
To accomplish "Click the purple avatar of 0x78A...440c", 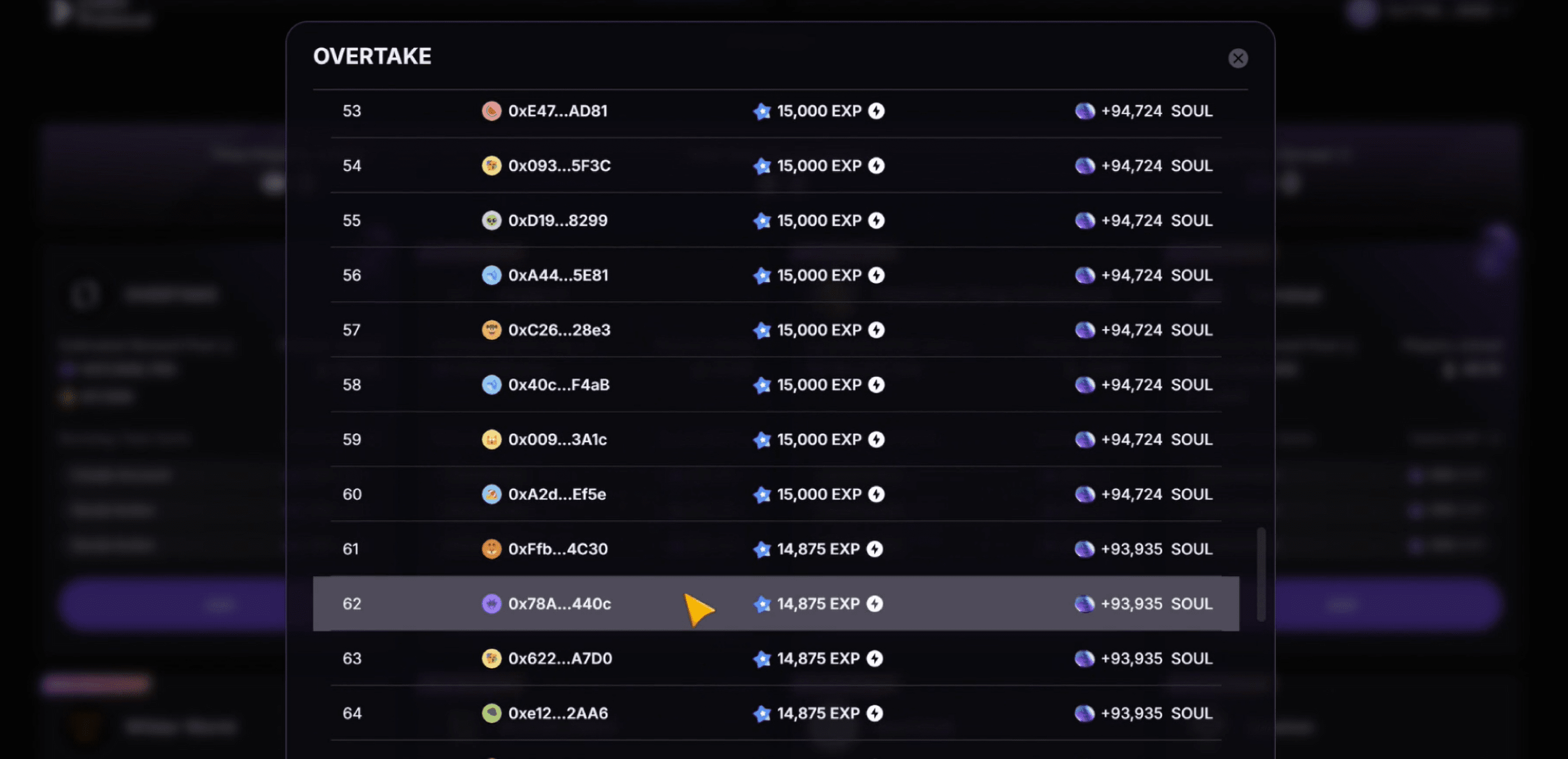I will pyautogui.click(x=491, y=604).
